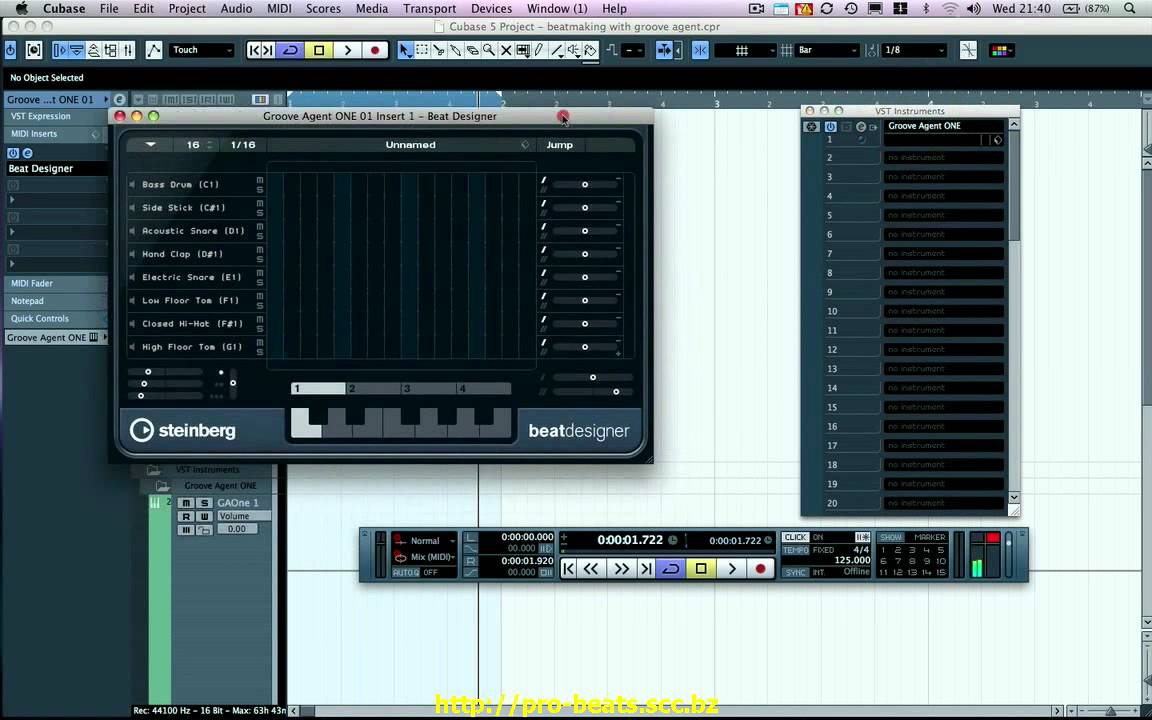Open the Media menu
Screen dimensions: 1152x720
(x=372, y=9)
